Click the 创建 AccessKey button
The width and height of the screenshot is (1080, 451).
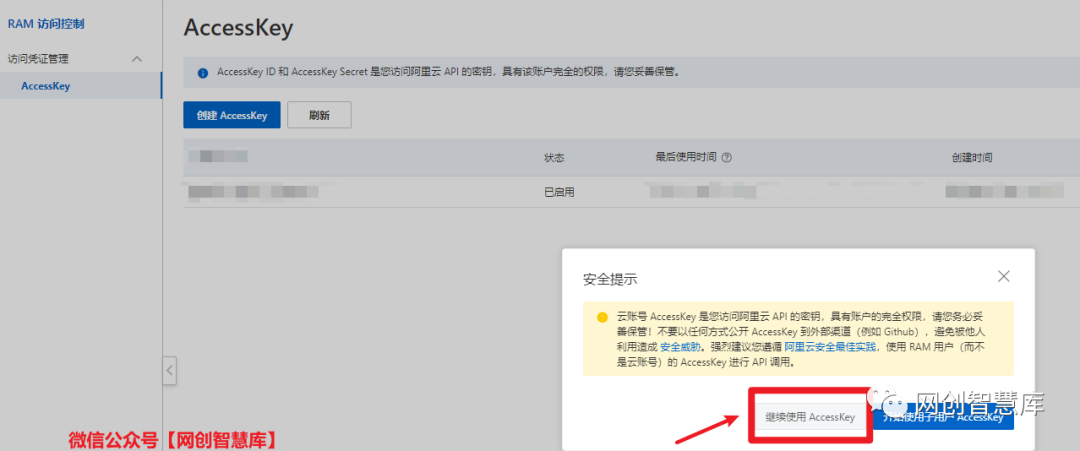coord(231,115)
